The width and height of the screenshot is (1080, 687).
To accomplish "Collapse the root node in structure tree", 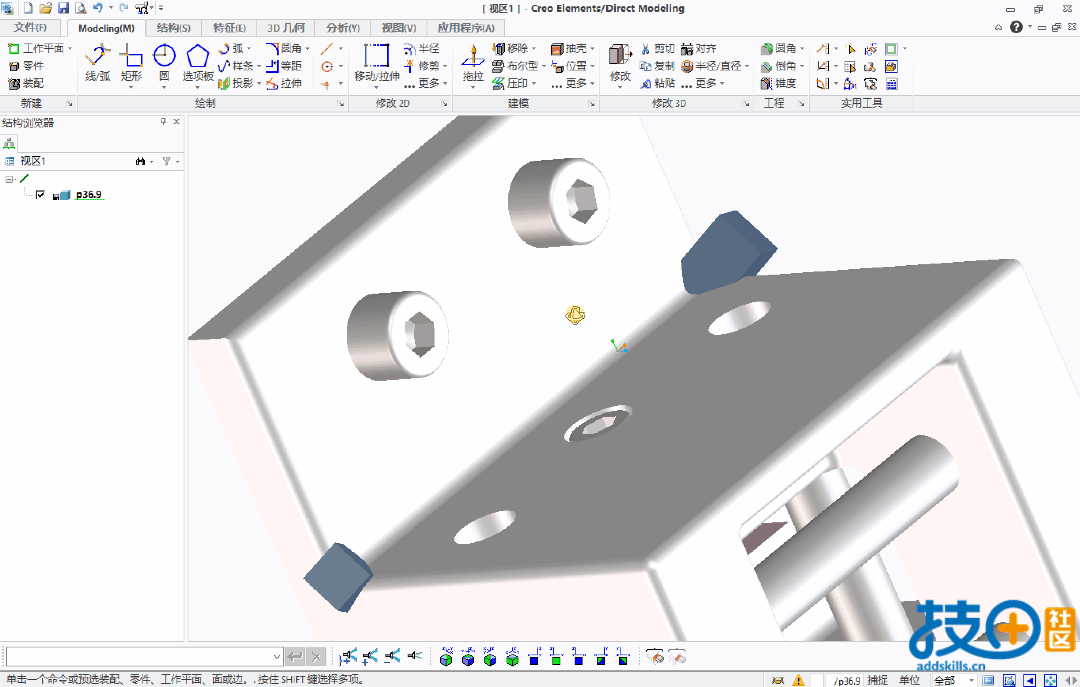I will coord(10,179).
